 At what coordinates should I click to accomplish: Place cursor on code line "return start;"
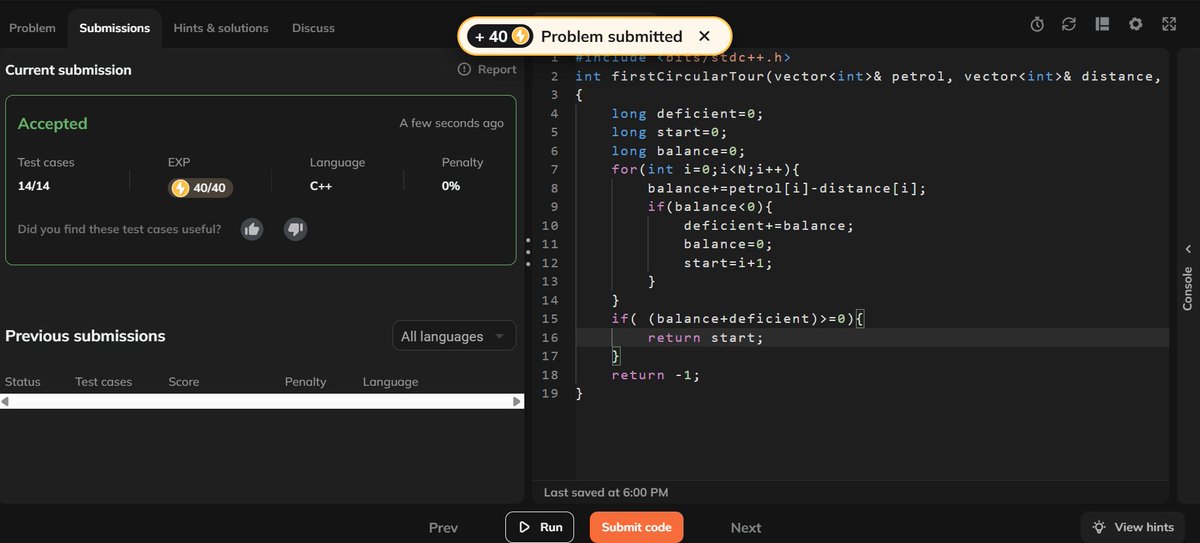coord(705,338)
